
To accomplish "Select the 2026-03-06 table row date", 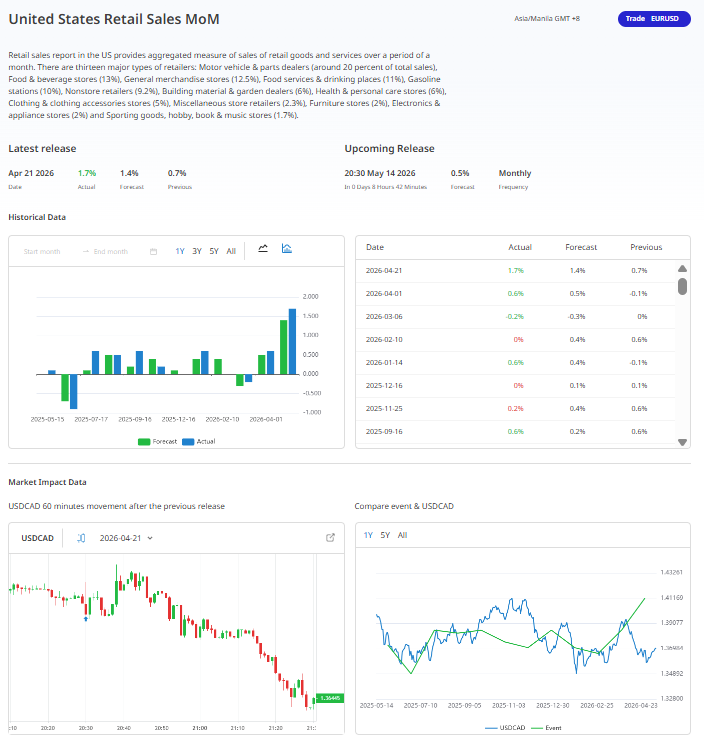I will pos(384,316).
